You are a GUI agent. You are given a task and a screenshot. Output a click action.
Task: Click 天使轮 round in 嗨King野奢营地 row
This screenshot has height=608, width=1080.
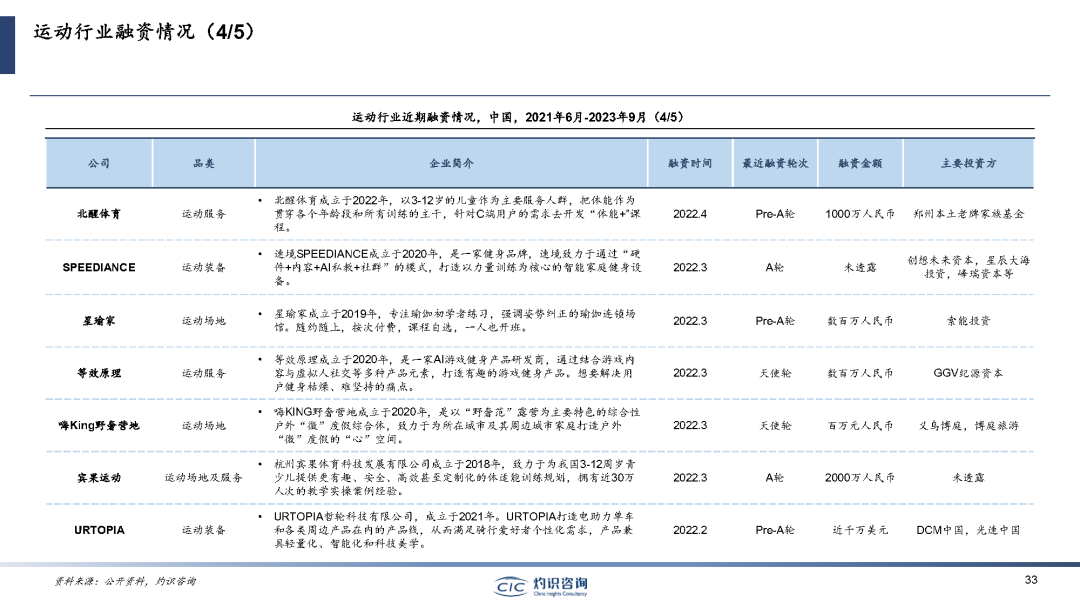[x=775, y=426]
